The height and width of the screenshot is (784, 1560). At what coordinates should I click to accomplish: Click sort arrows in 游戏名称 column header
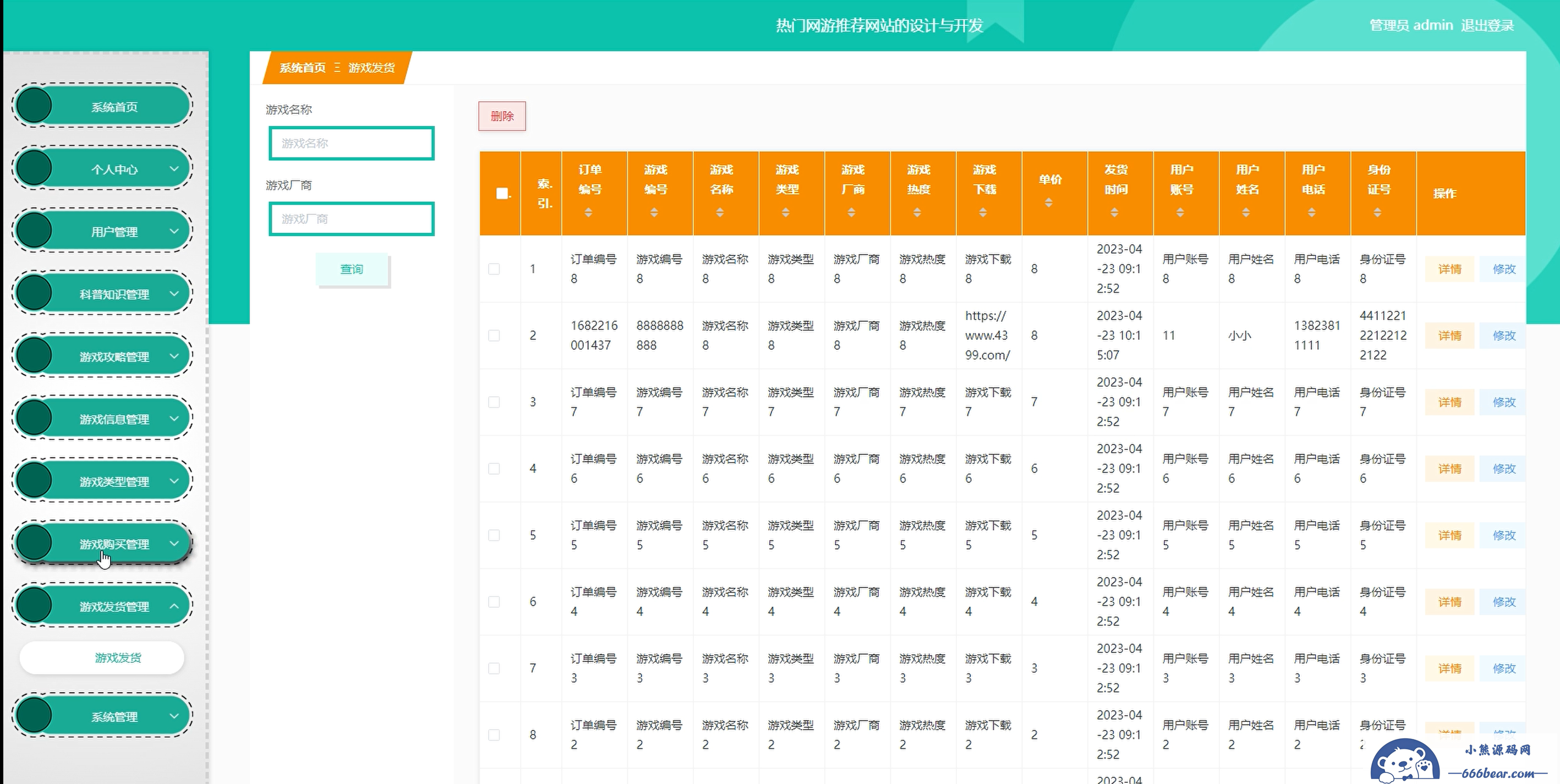[x=719, y=212]
